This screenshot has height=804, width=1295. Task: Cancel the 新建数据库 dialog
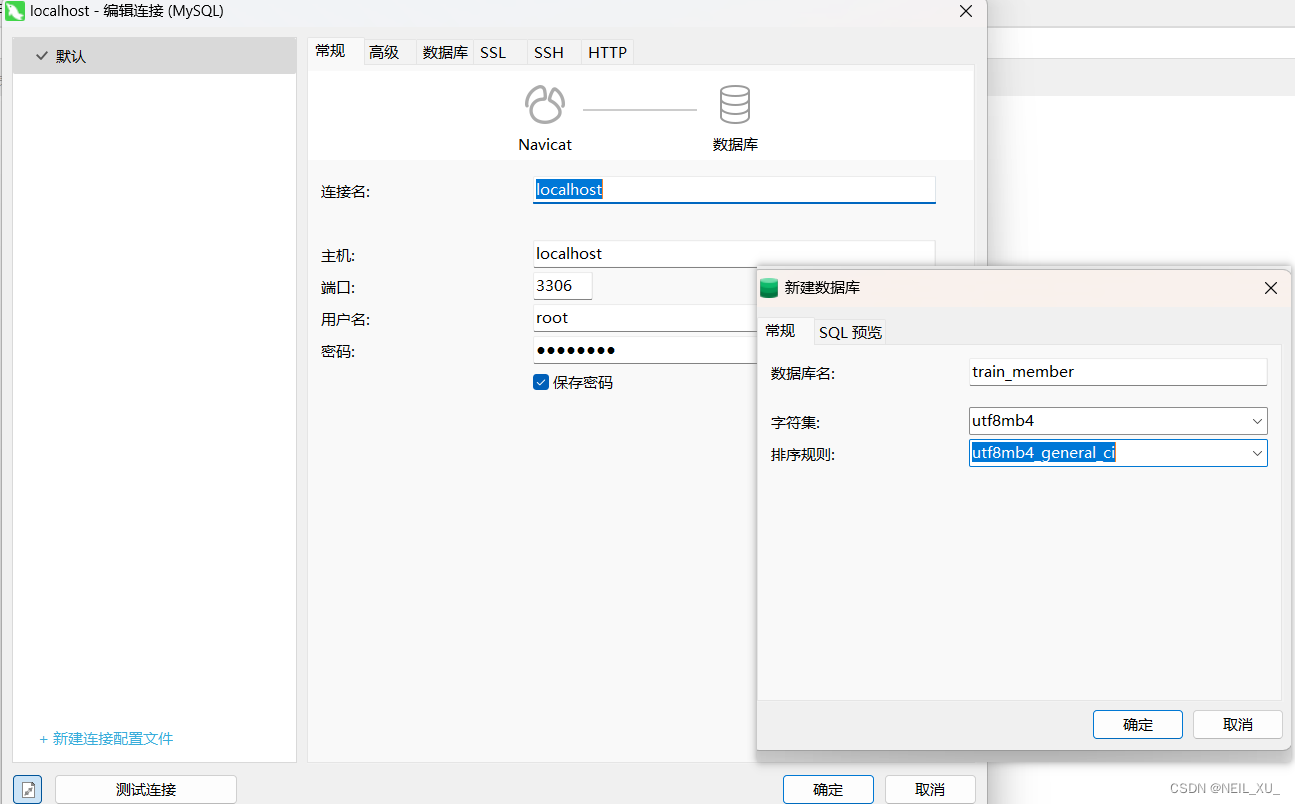[x=1238, y=724]
